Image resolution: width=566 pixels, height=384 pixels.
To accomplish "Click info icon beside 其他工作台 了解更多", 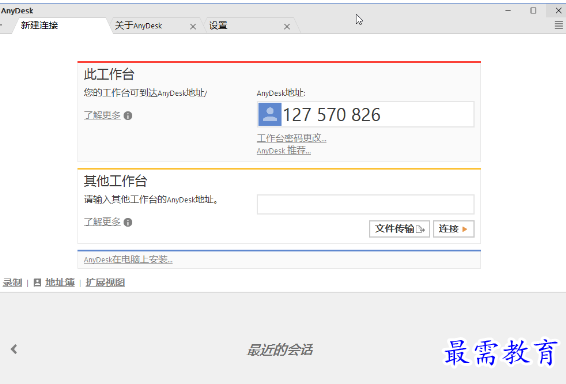I will (x=128, y=222).
